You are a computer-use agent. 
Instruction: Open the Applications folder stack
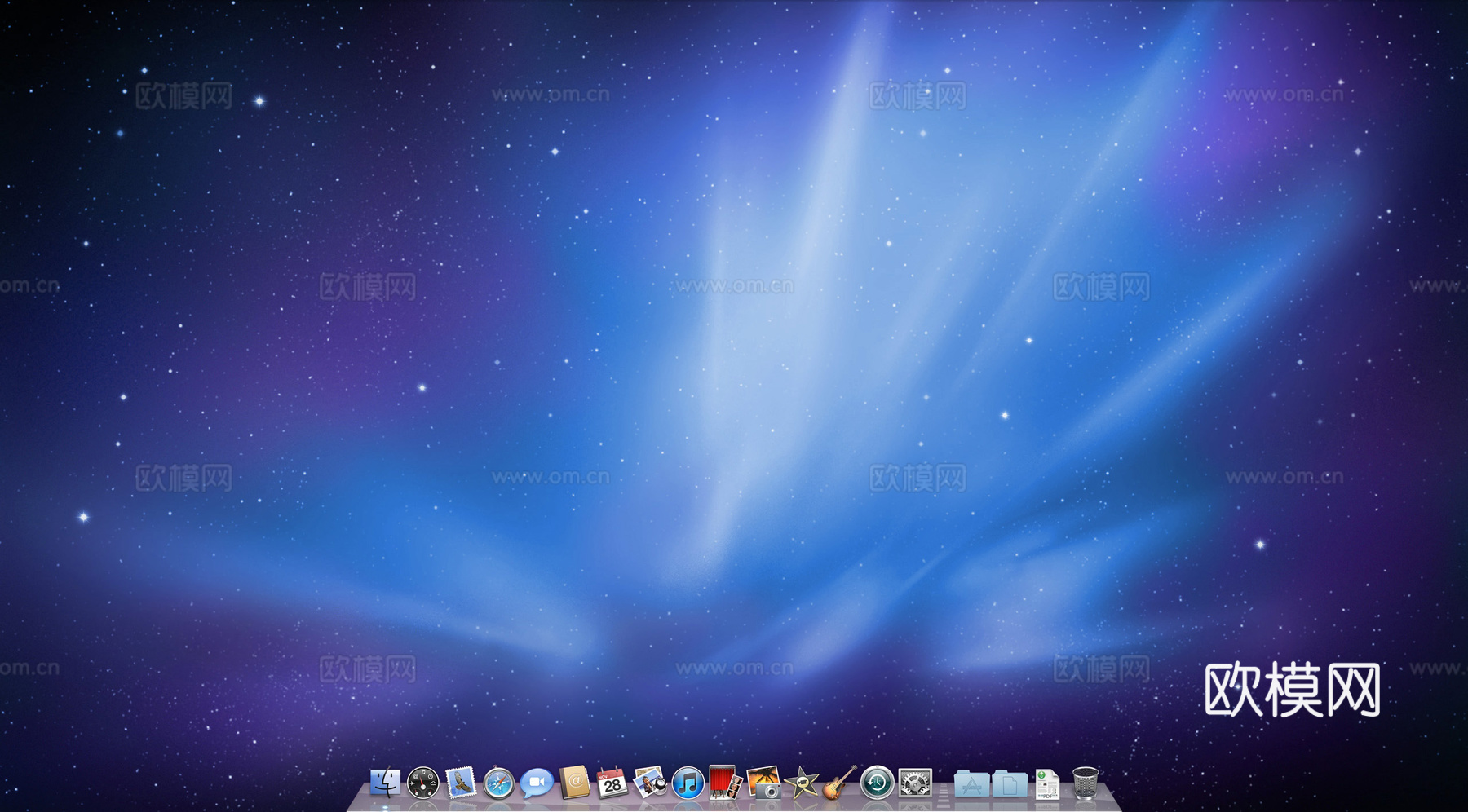971,784
